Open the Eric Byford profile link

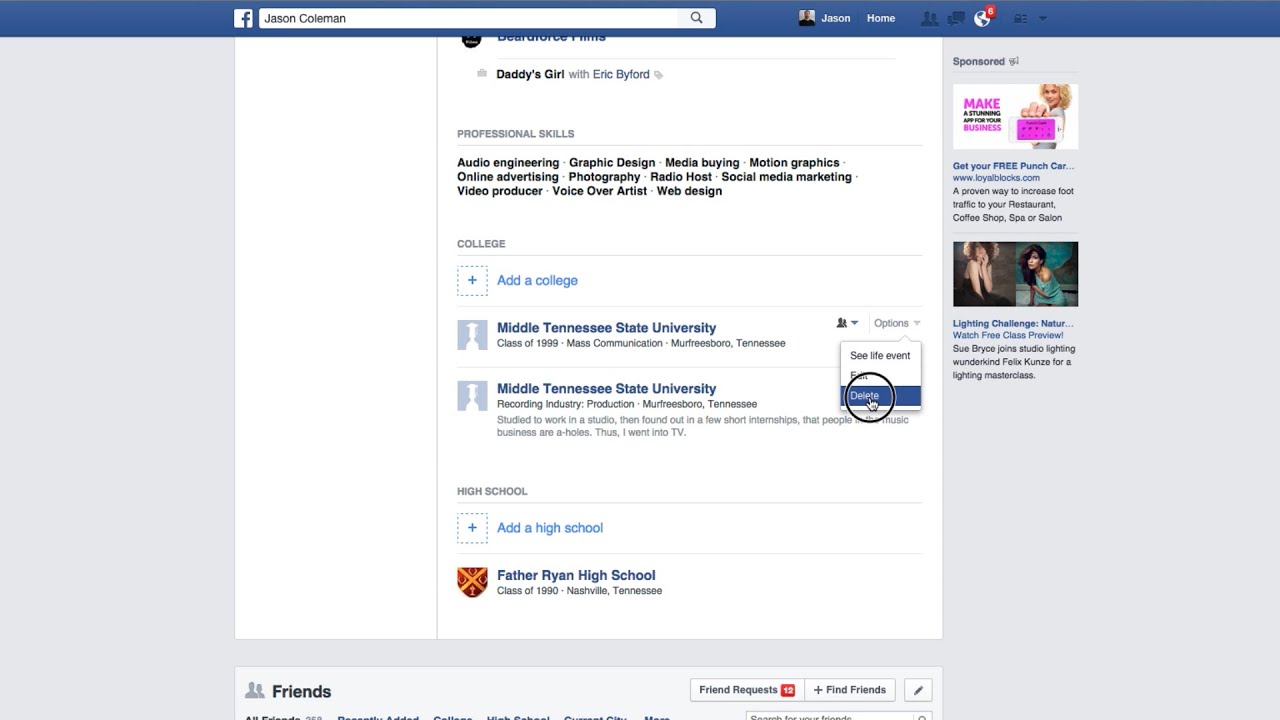pyautogui.click(x=621, y=74)
